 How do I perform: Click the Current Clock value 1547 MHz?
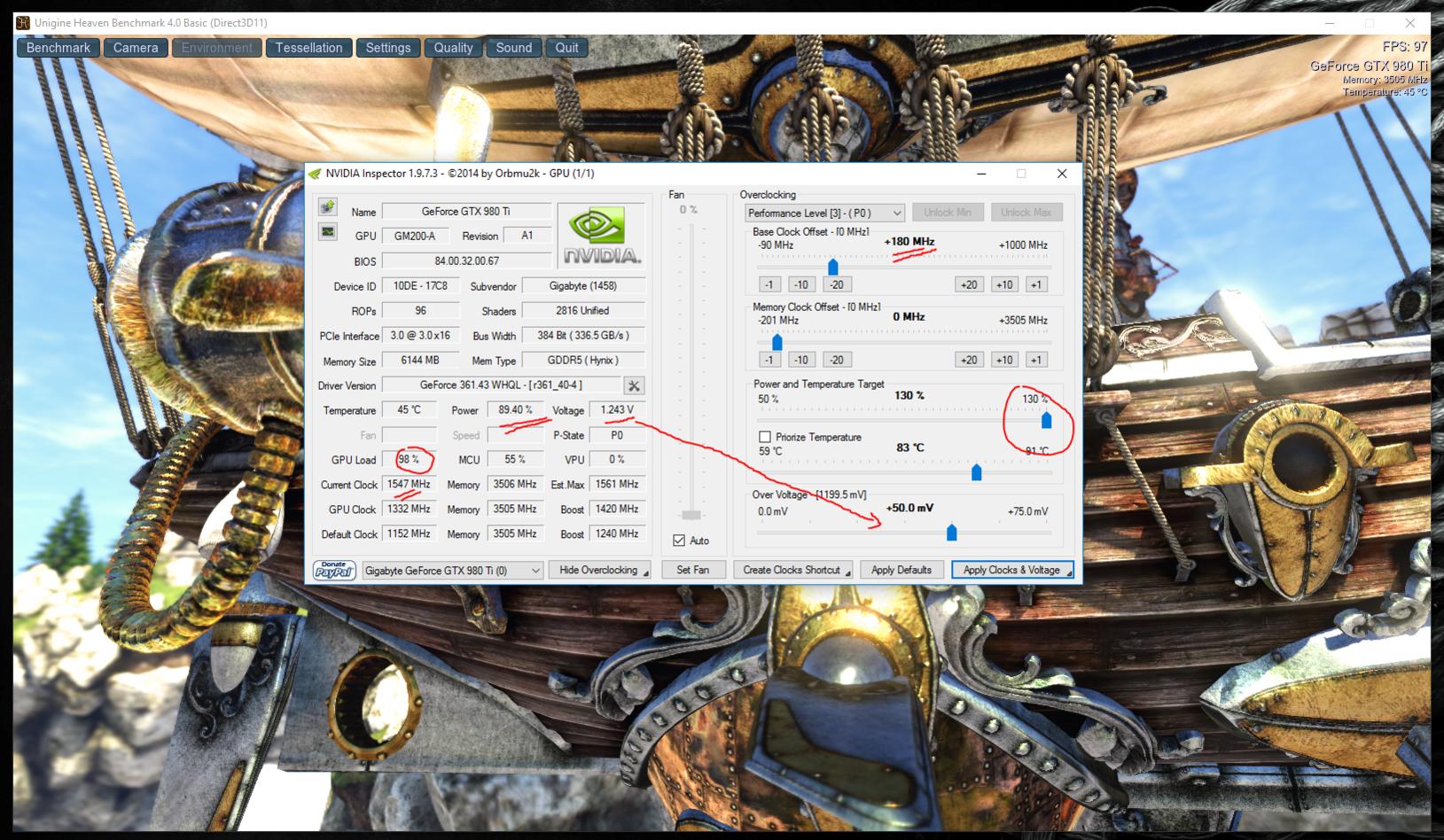(409, 485)
